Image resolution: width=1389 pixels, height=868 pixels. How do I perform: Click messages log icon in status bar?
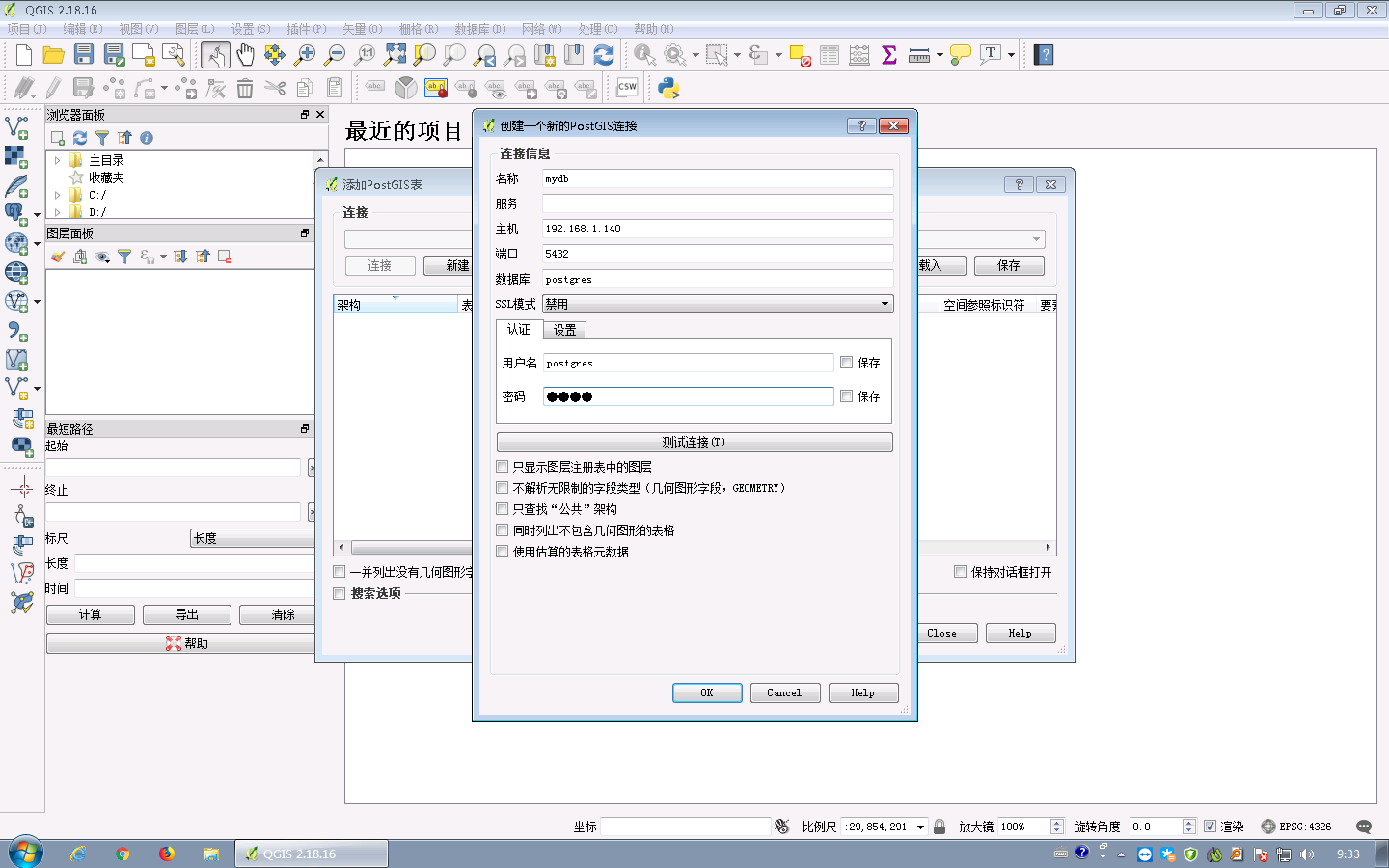(x=1364, y=827)
